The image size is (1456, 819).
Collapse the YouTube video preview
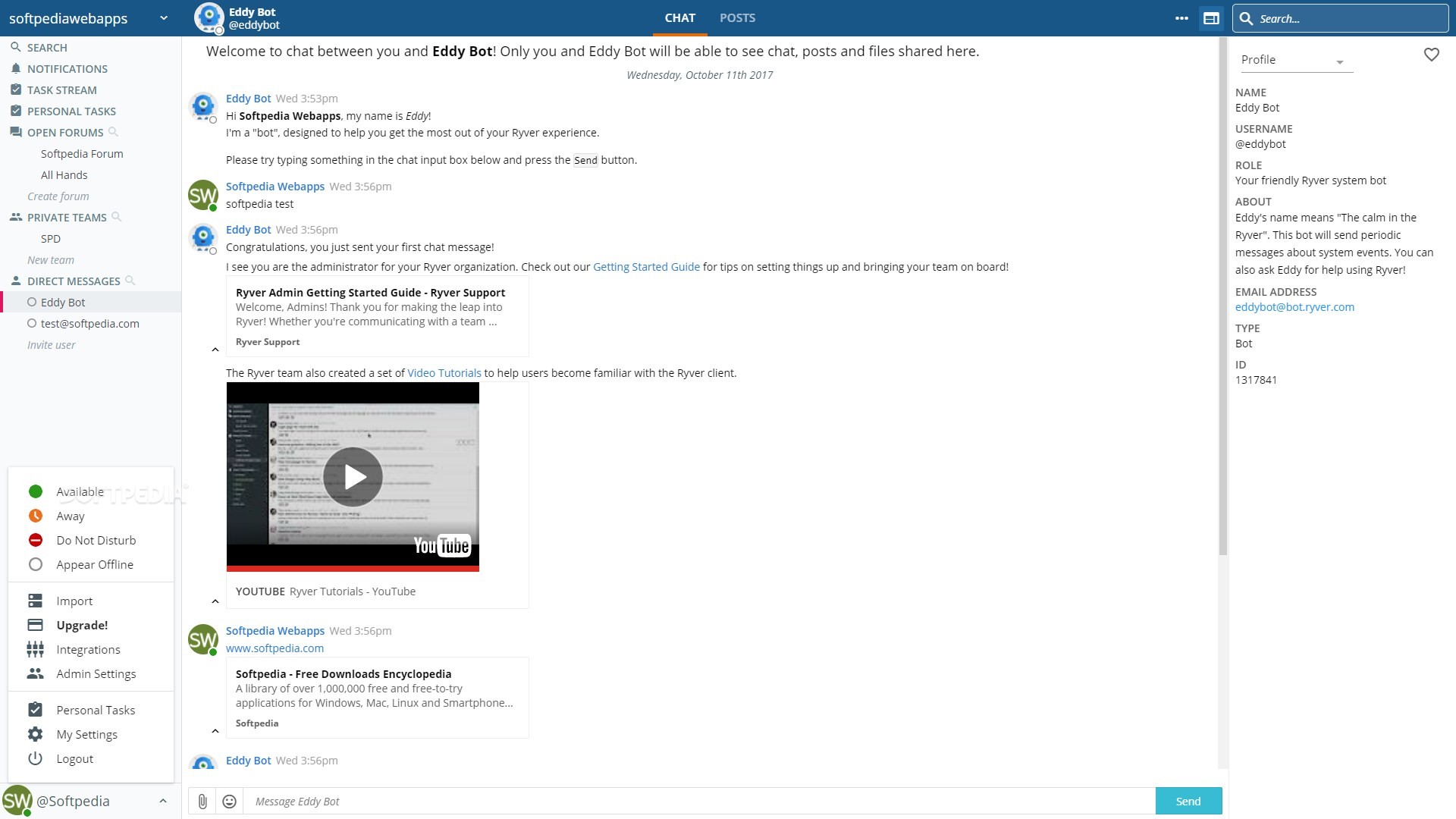tap(215, 601)
